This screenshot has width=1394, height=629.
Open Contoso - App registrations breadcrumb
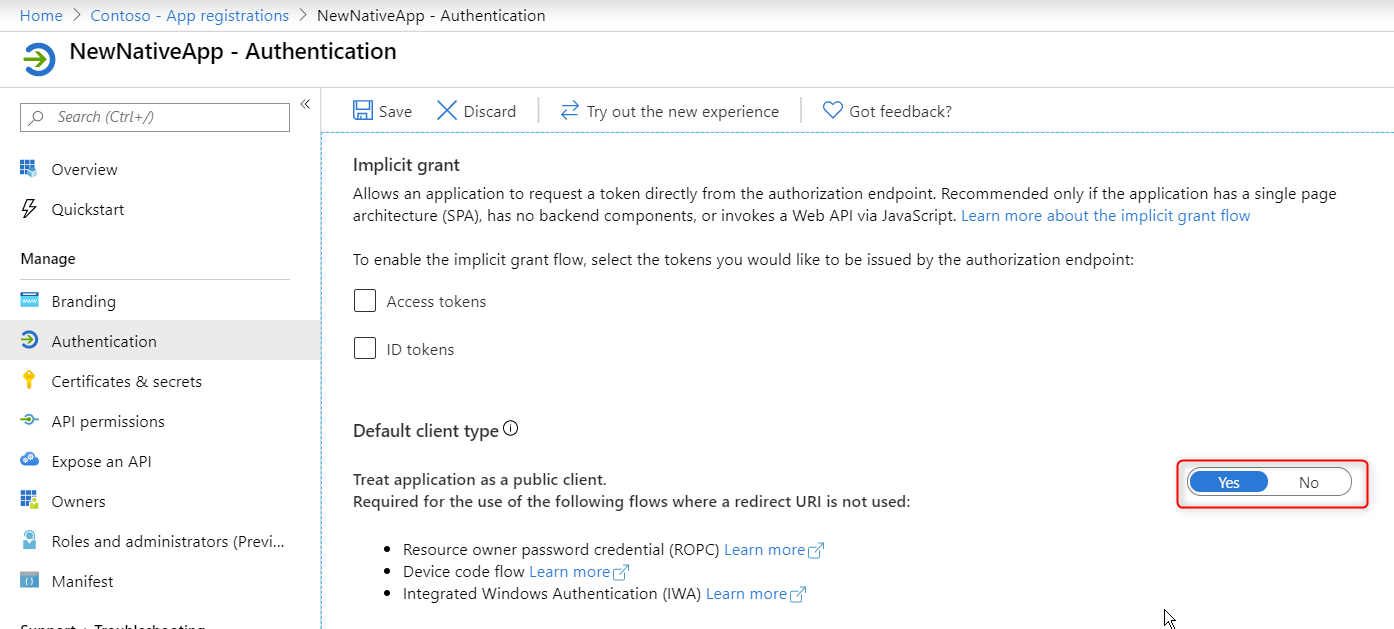coord(189,16)
